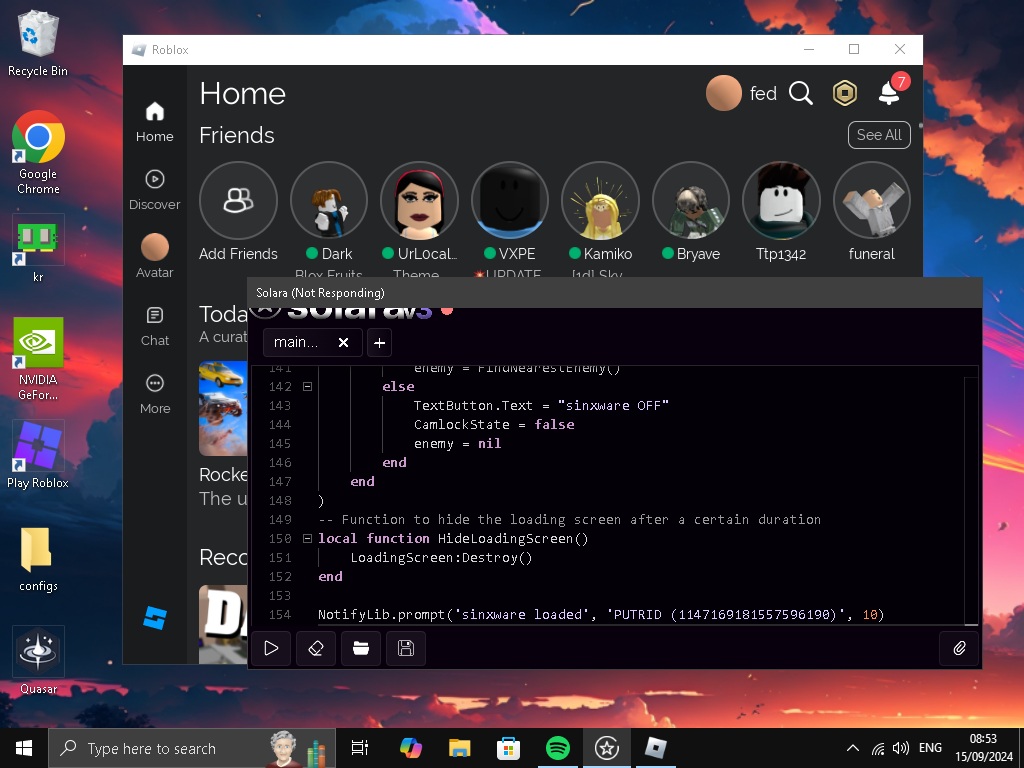1024x768 pixels.
Task: Open Chat in Roblox sidebar
Action: 155,327
